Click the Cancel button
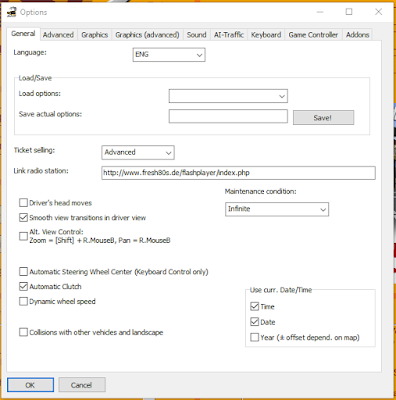 coord(82,385)
